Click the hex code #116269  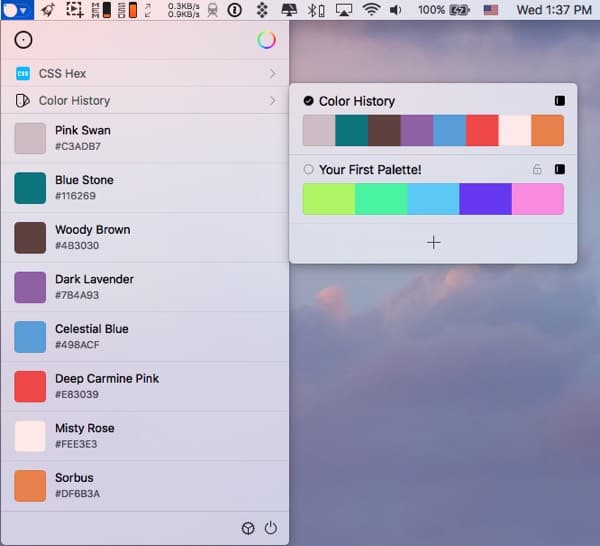75,196
